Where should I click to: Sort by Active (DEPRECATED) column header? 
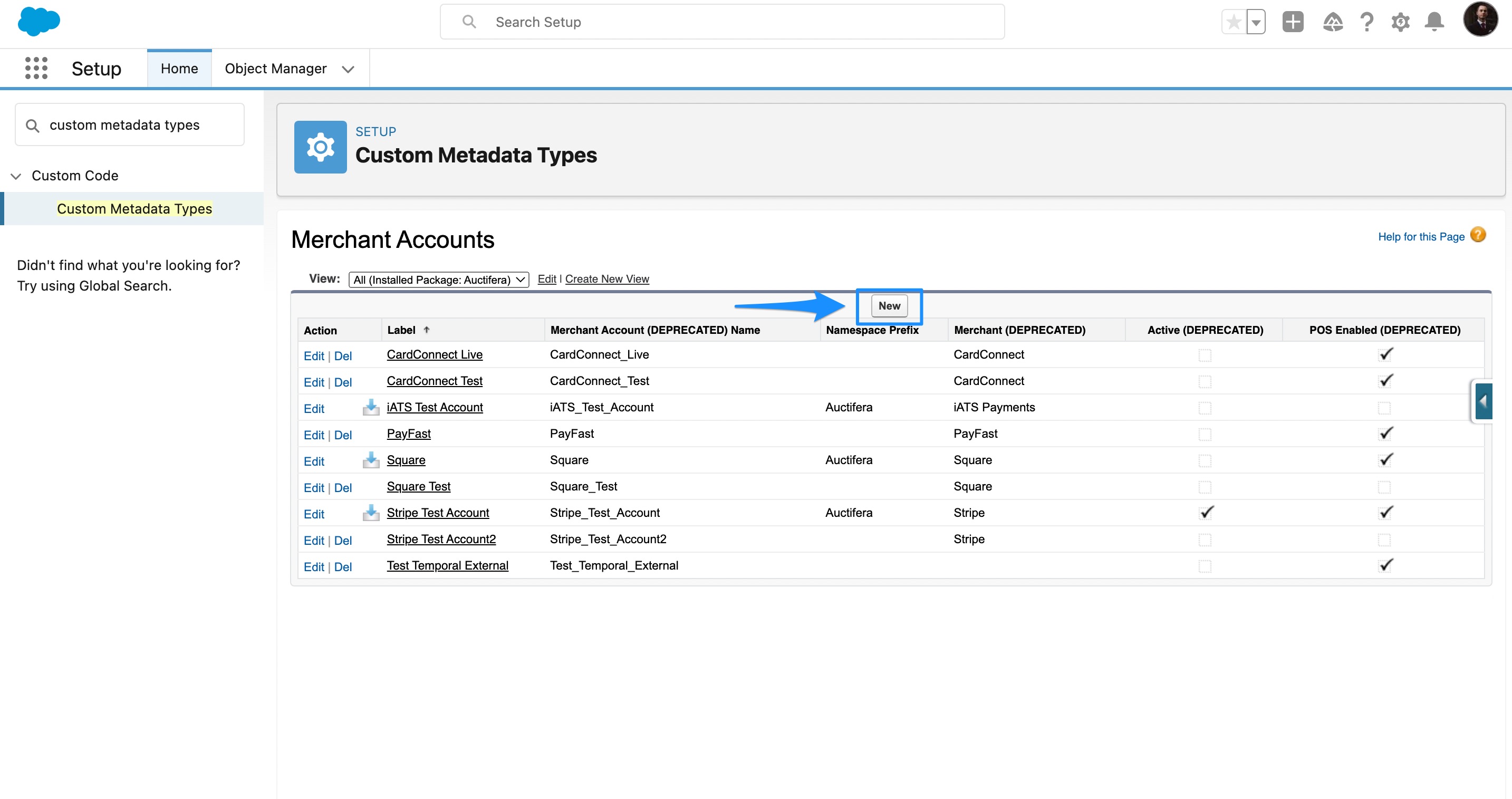click(1205, 330)
